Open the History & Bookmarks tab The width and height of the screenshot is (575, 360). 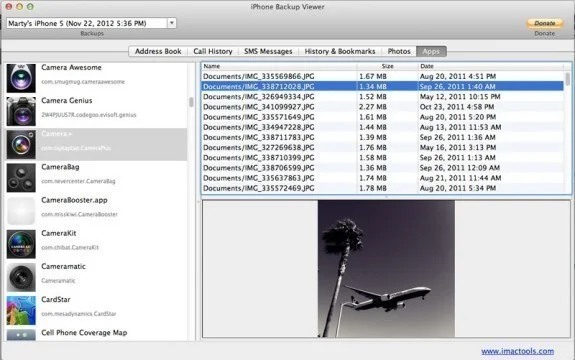[x=340, y=51]
